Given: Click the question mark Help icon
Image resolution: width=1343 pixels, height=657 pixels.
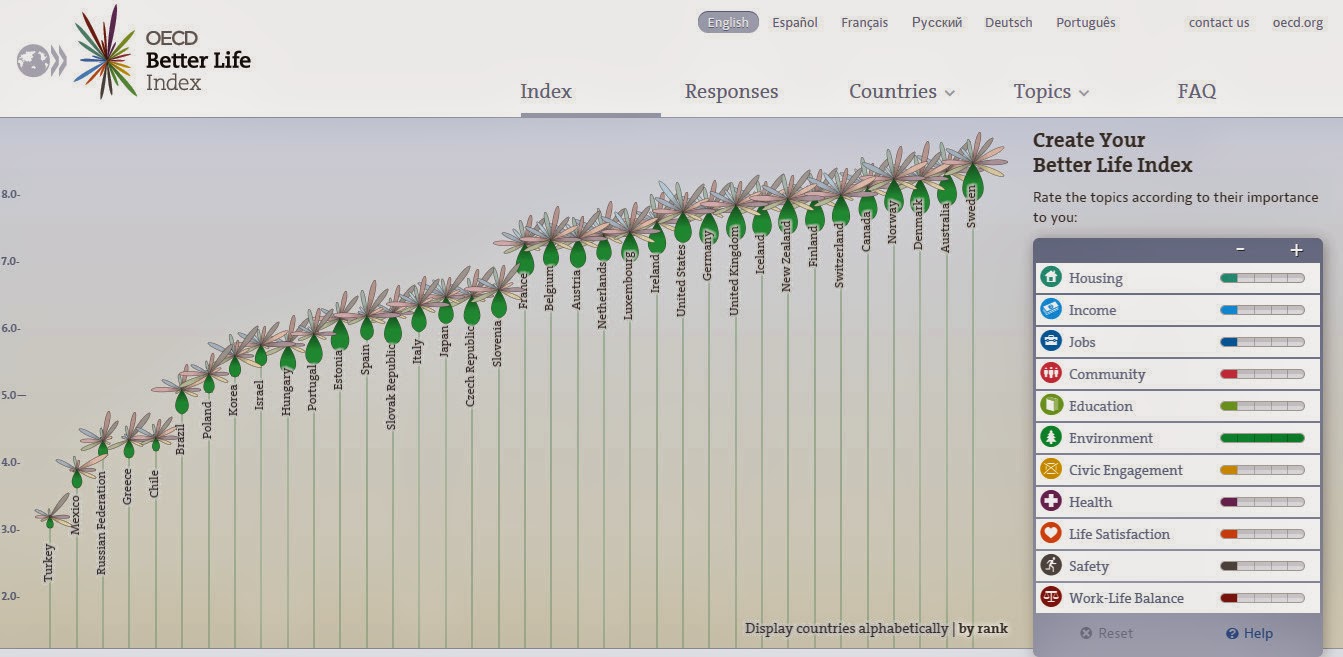Looking at the screenshot, I should (x=1232, y=633).
